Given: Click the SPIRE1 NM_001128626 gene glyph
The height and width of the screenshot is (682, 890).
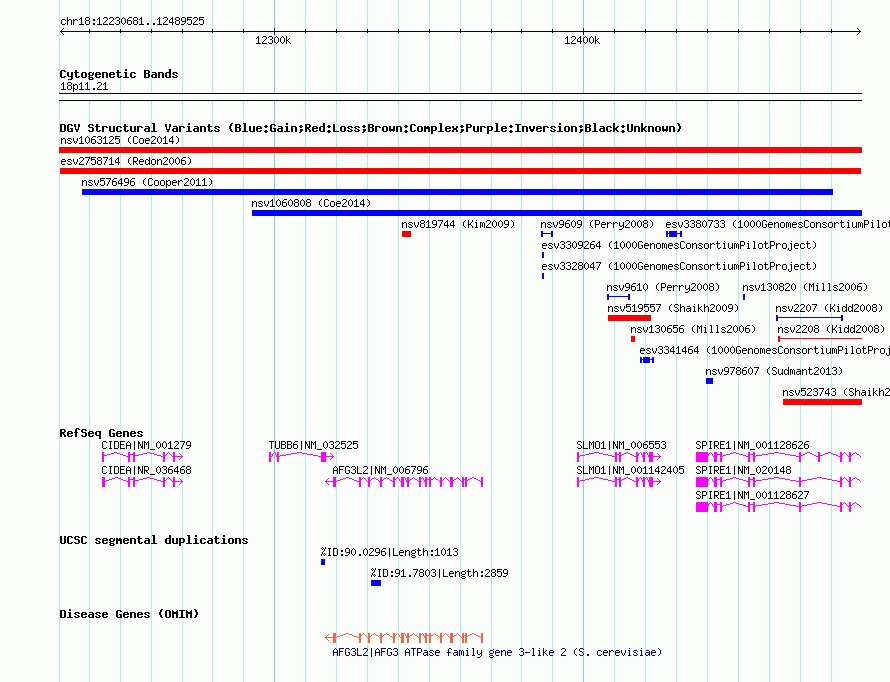Looking at the screenshot, I should (x=779, y=457).
